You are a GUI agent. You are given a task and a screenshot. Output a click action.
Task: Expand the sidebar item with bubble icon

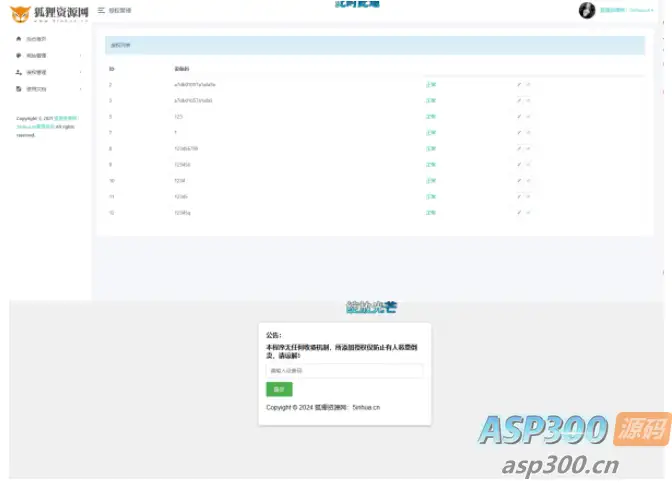click(x=48, y=56)
